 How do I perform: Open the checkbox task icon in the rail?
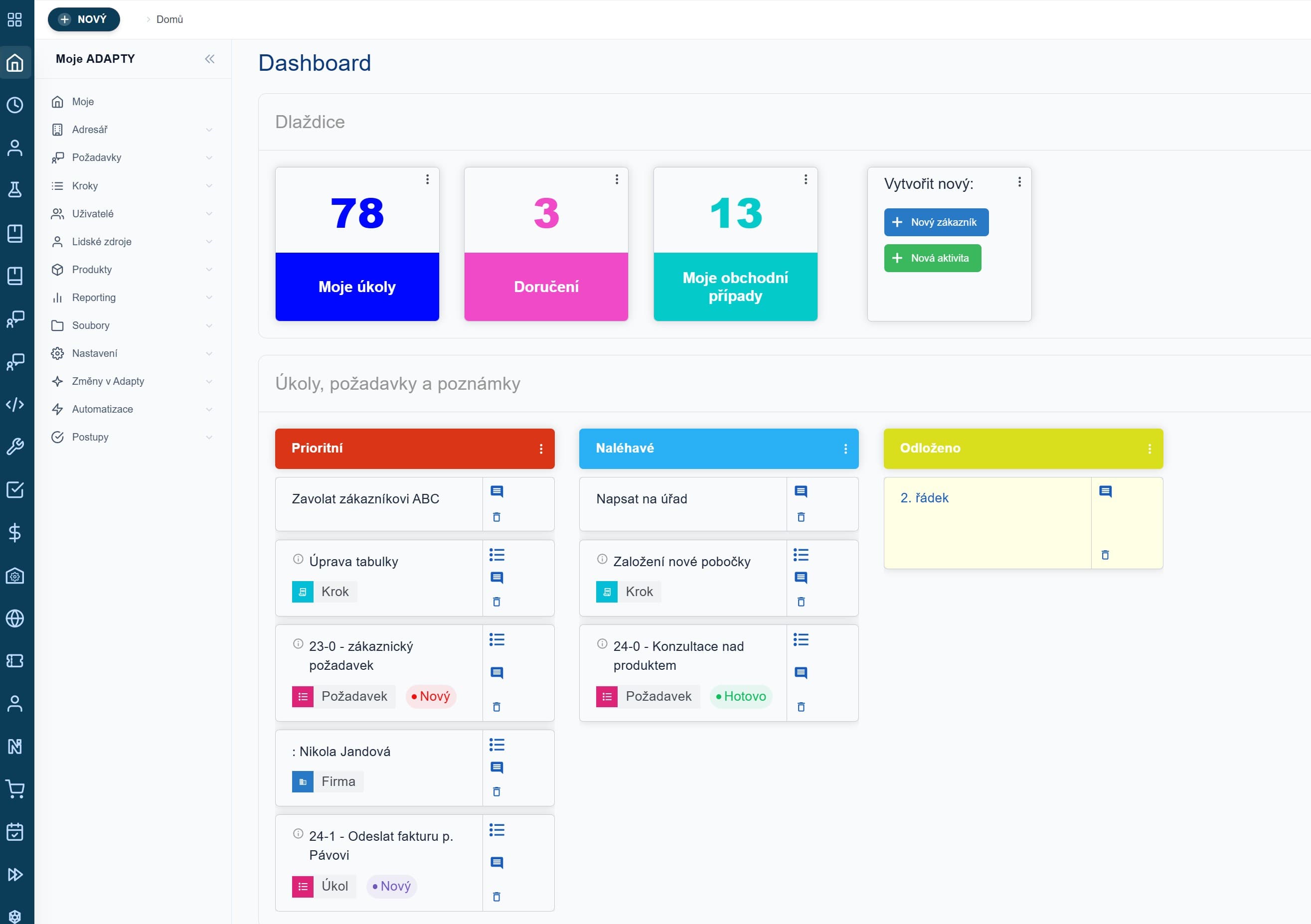(15, 490)
